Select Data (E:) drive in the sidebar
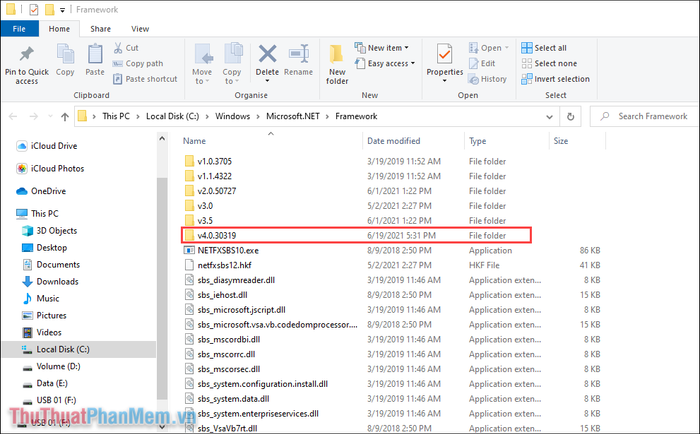The image size is (700, 434). 46,383
